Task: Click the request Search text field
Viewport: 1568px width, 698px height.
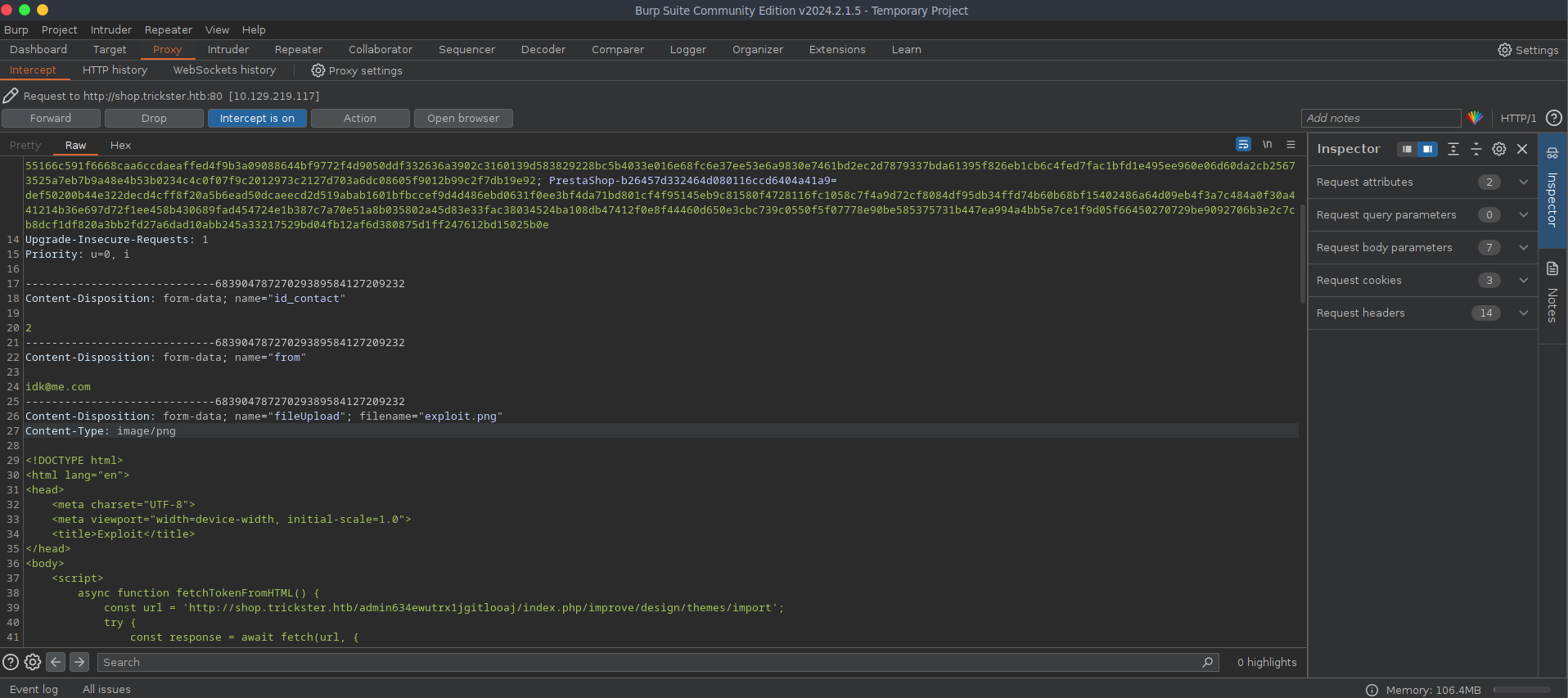Action: click(x=658, y=662)
